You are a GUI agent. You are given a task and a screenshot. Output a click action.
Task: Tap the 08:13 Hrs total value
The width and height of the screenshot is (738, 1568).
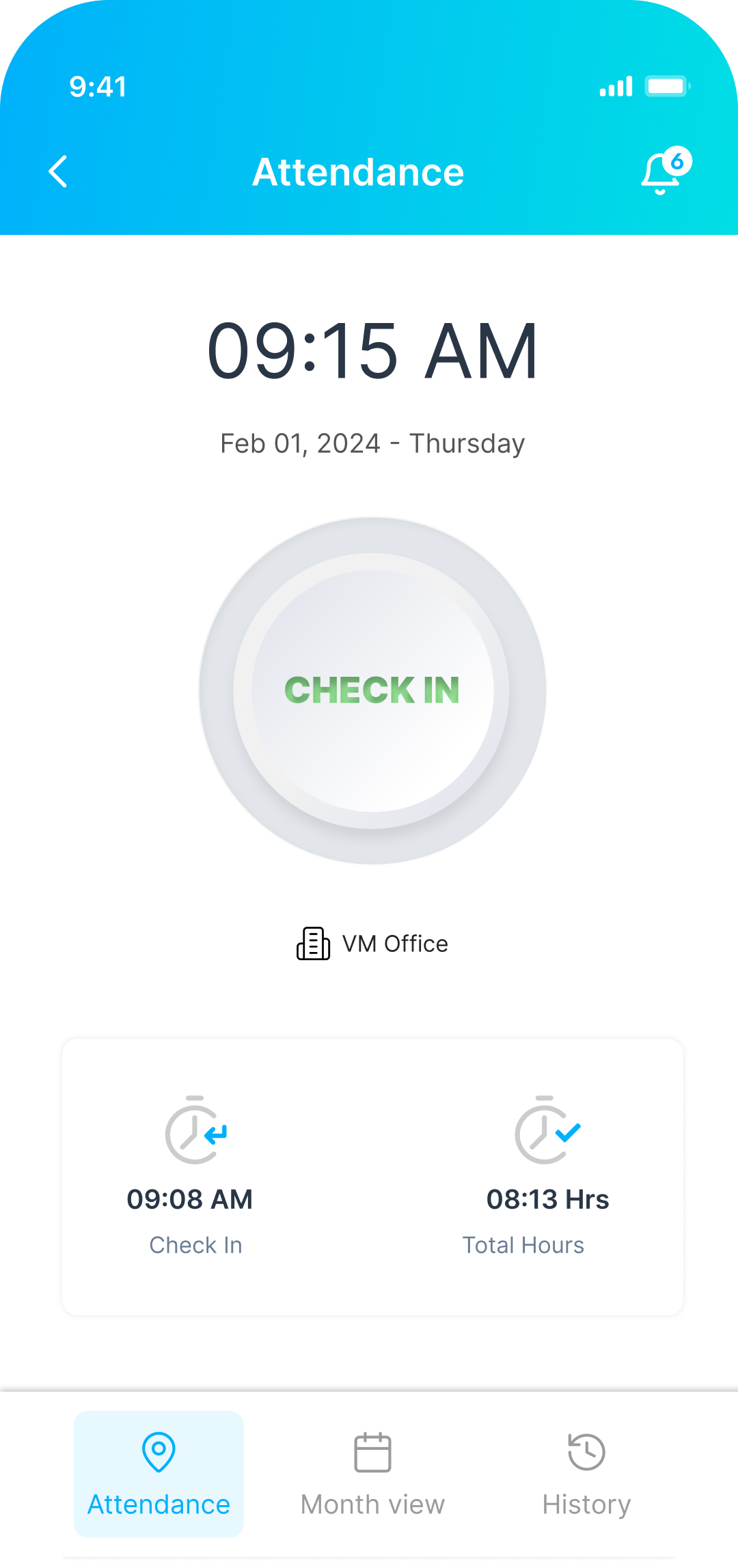click(x=547, y=1199)
